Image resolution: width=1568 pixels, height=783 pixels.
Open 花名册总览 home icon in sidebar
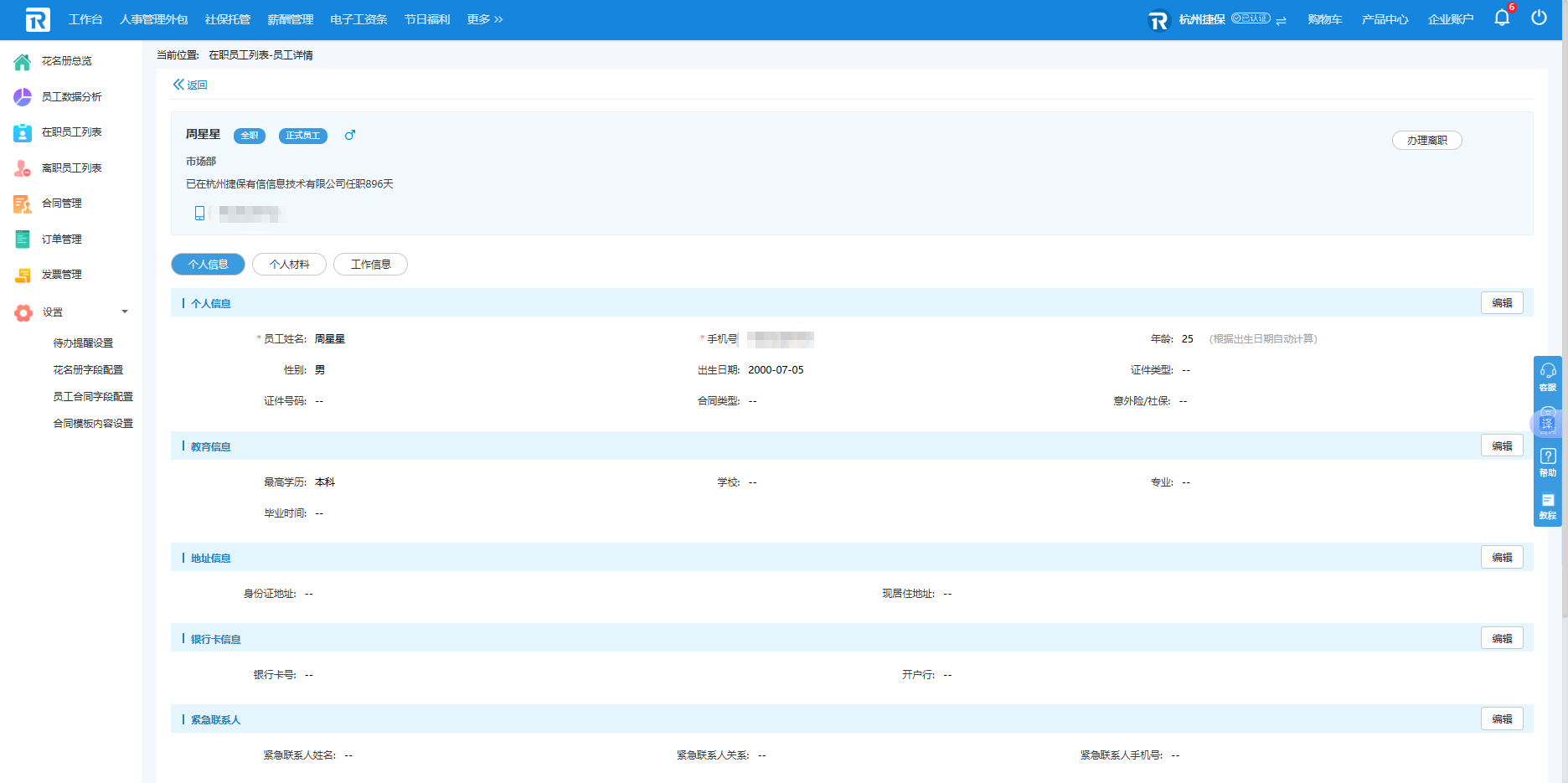click(x=23, y=61)
